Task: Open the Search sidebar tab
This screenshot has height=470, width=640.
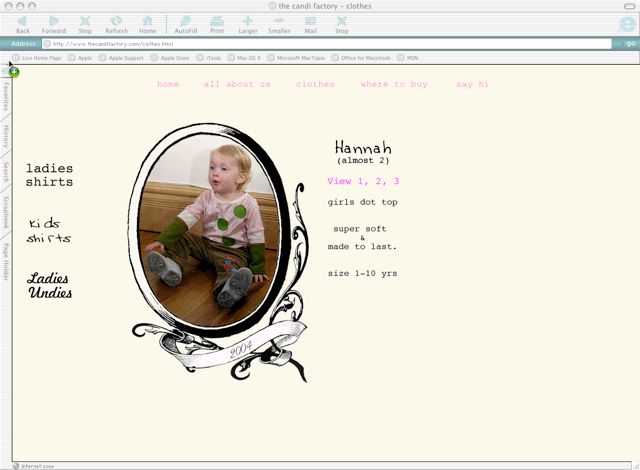Action: 6,172
